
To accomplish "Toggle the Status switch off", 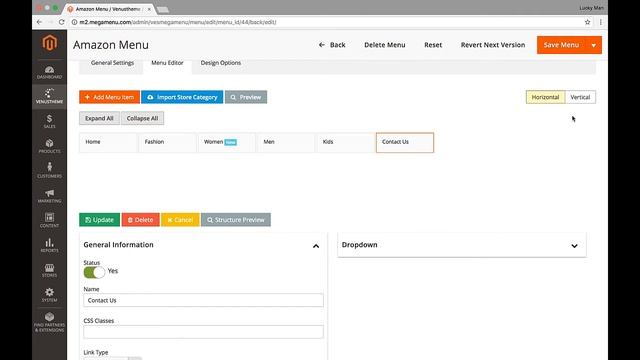I will tap(94, 272).
